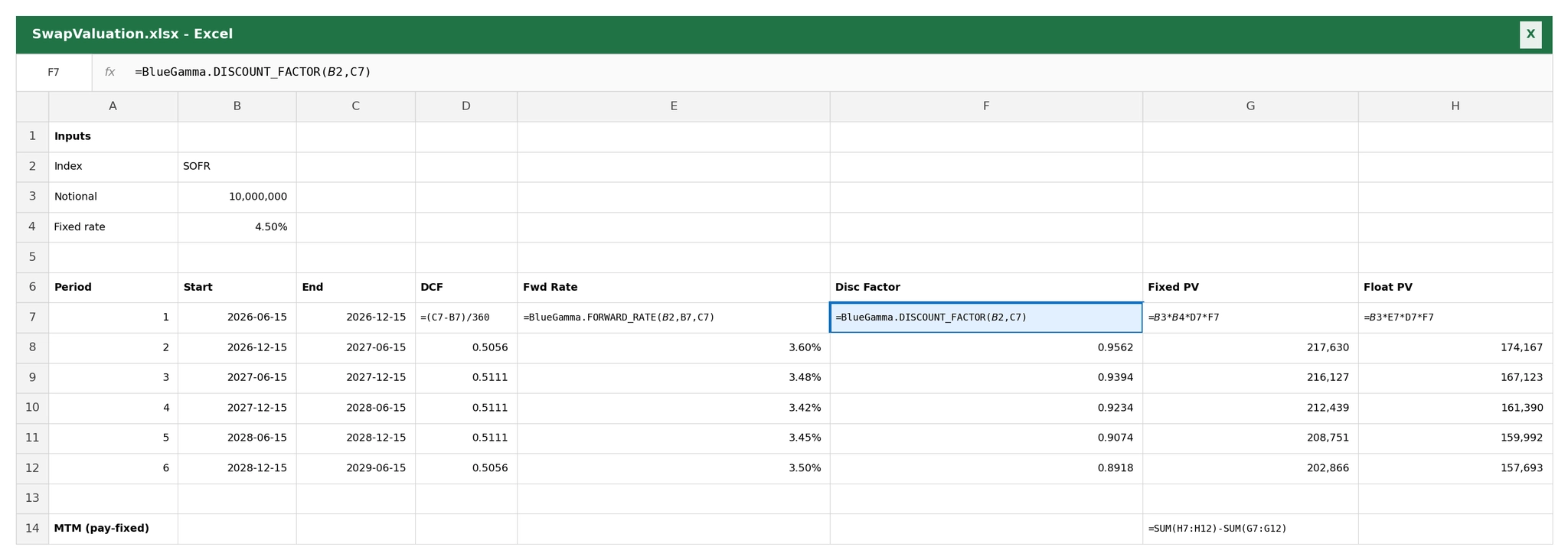This screenshot has width=1568, height=560.
Task: Click the 'Fixed PV' header cell
Action: [1250, 288]
